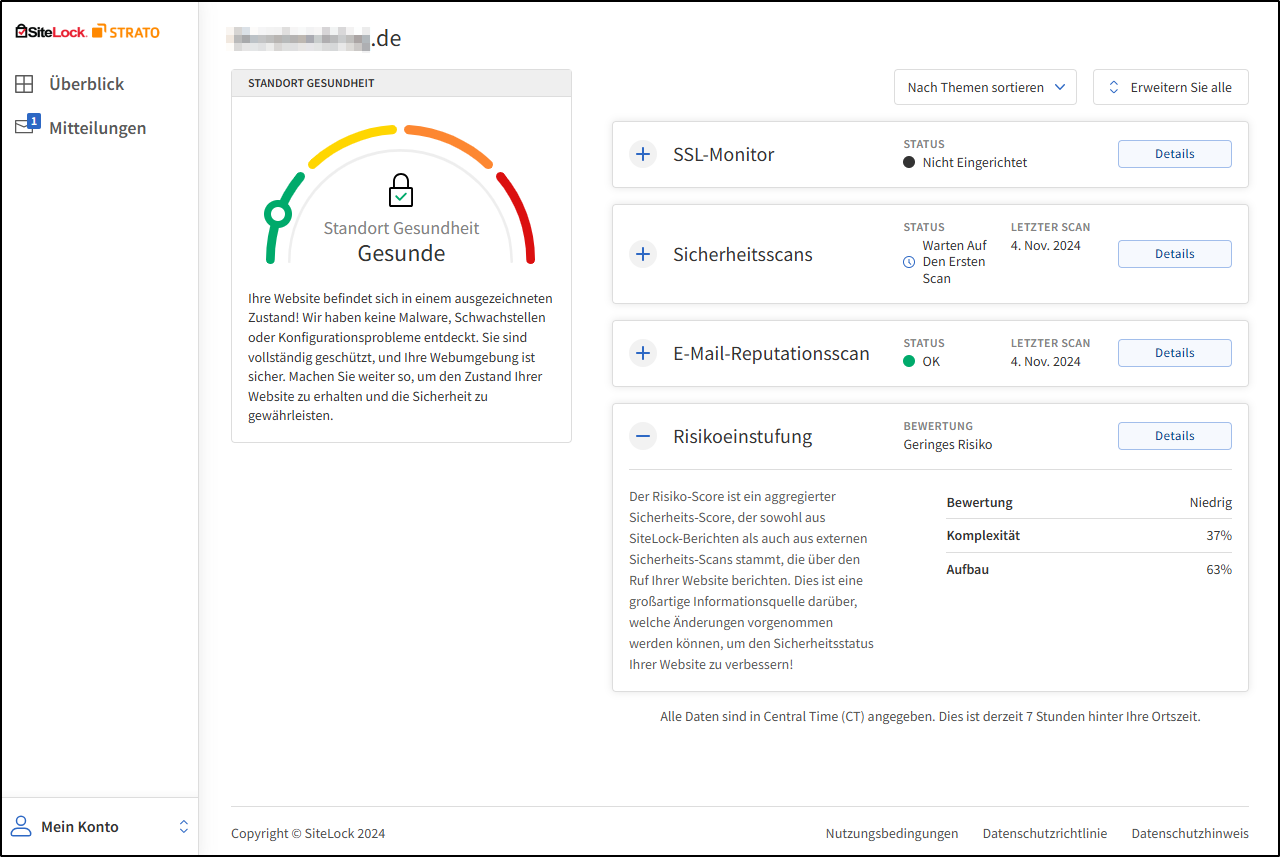Click the Mein Konto user icon
This screenshot has width=1280, height=857.
click(20, 826)
